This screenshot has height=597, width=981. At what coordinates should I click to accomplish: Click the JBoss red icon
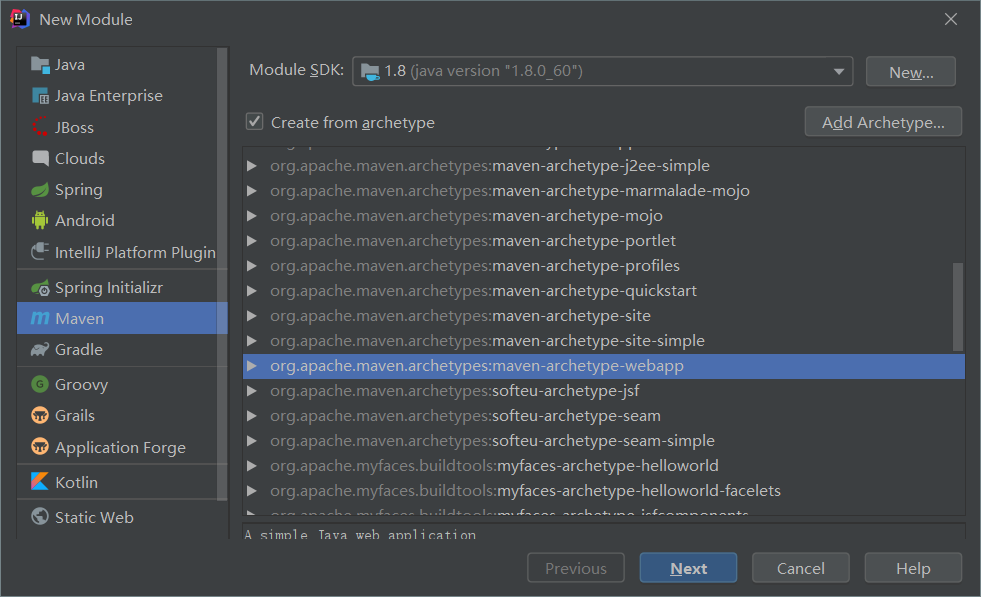pos(40,127)
